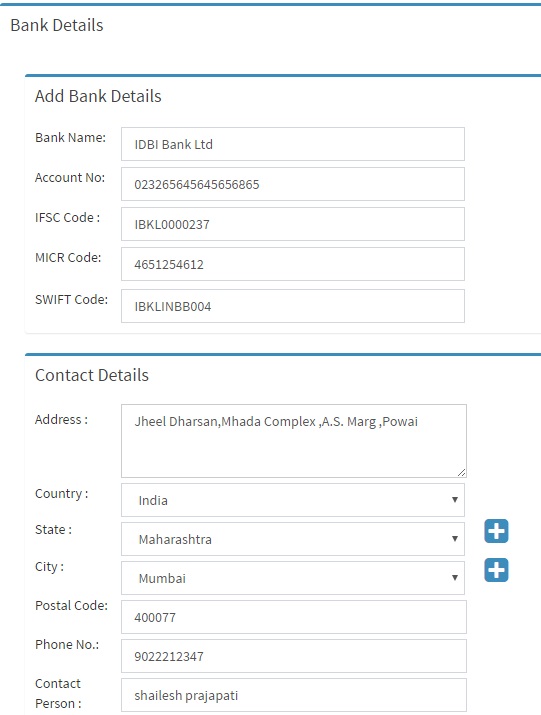Image resolution: width=541 pixels, height=715 pixels.
Task: Open the Country dropdown showing India
Action: [x=293, y=500]
